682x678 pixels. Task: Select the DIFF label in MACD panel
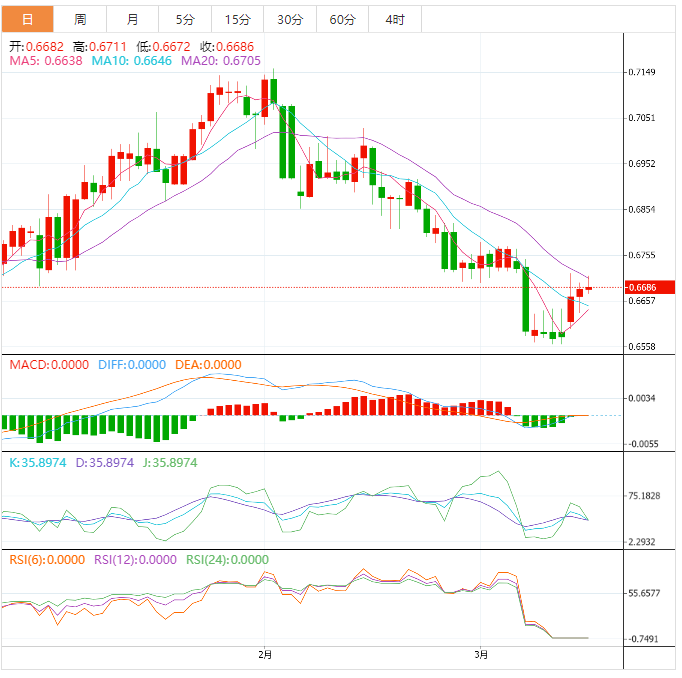click(132, 365)
